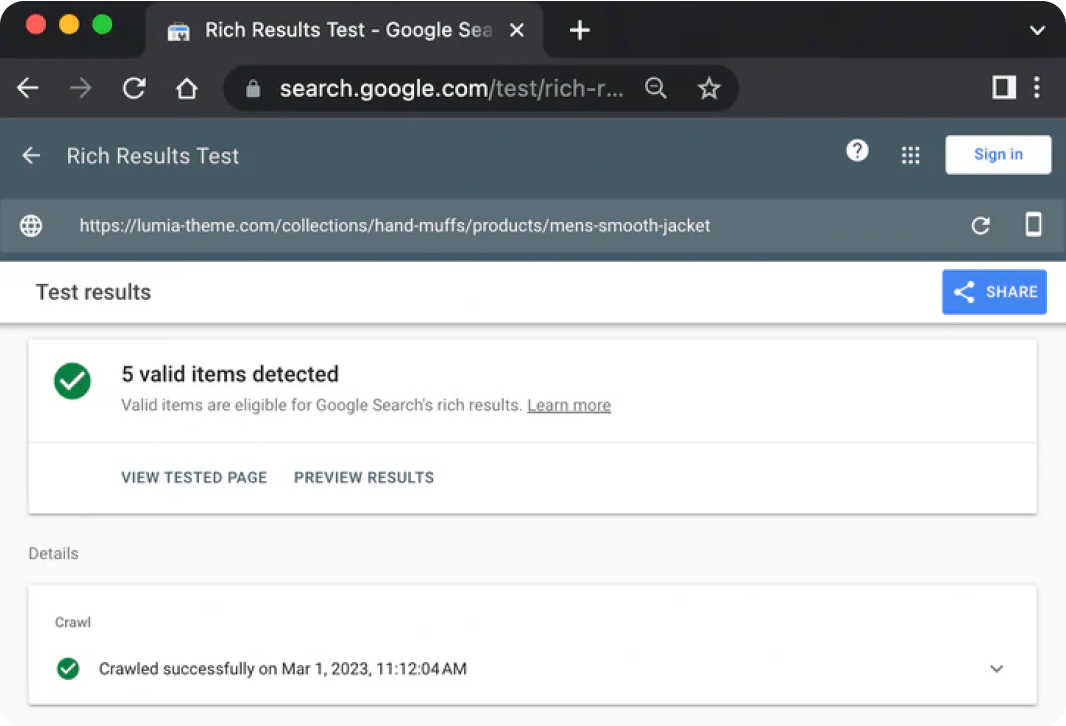Bookmark this page with the star icon
Screen dimensions: 1066x726
(x=709, y=89)
